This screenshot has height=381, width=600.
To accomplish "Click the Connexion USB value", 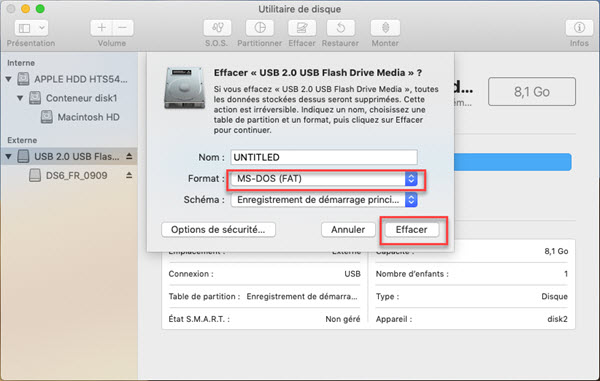I will click(352, 274).
